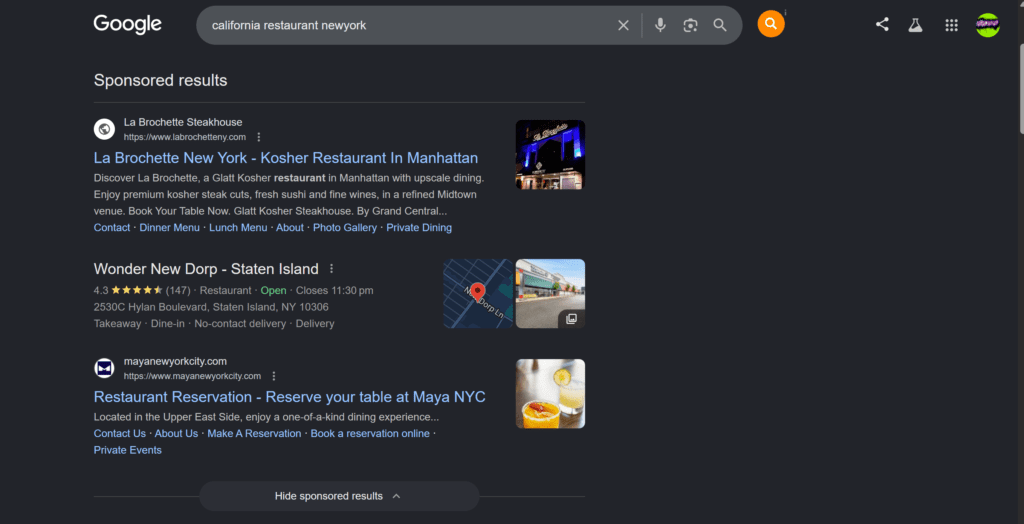The image size is (1024, 524).
Task: Clear the search query with X icon
Action: pos(624,25)
